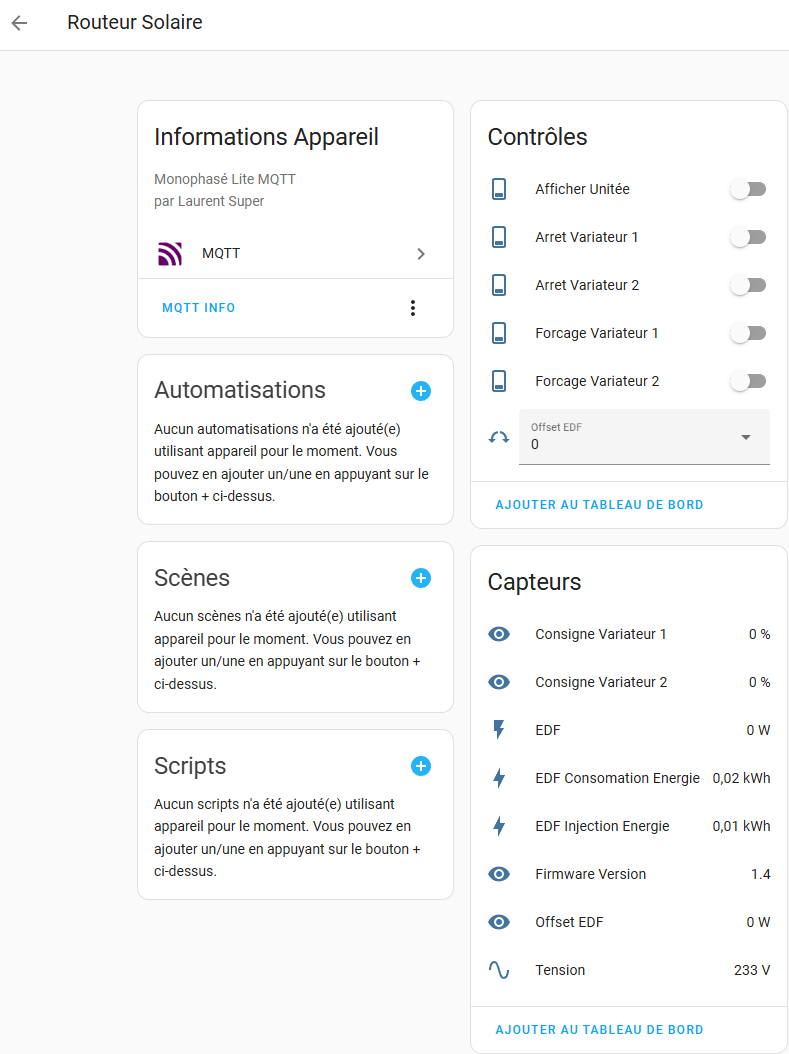
Task: Toggle the Forcage Variateur 1 switch
Action: pyautogui.click(x=748, y=333)
